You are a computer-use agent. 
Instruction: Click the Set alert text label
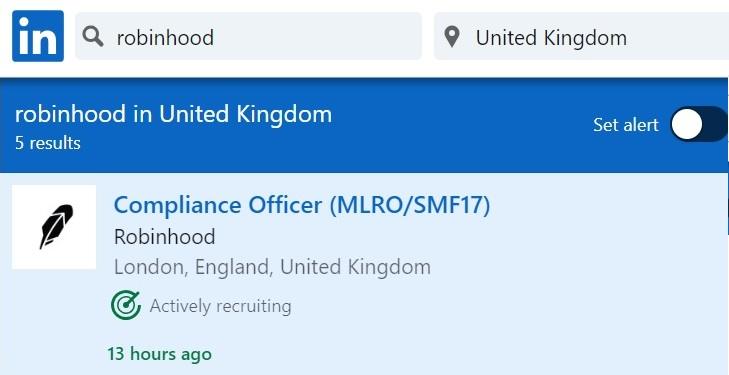point(625,125)
